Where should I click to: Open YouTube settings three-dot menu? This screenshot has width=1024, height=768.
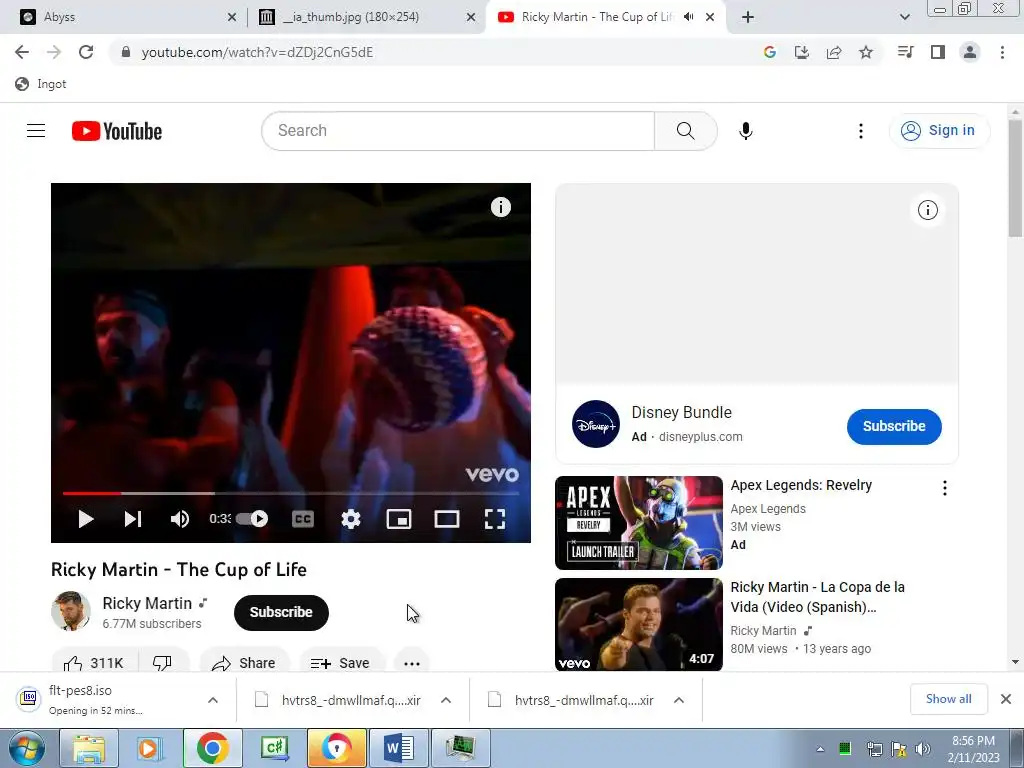point(861,131)
